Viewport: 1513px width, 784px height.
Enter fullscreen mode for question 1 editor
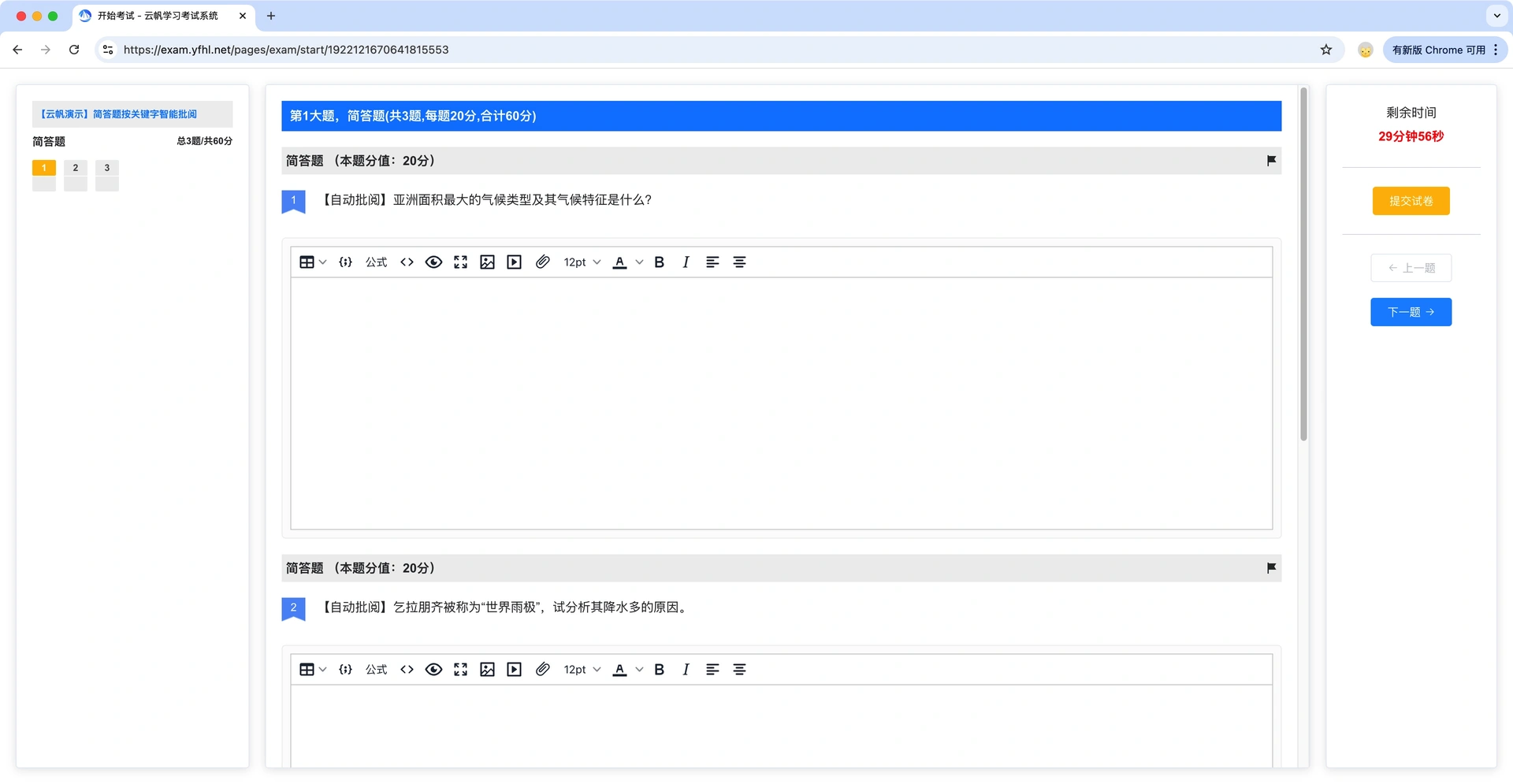tap(460, 262)
